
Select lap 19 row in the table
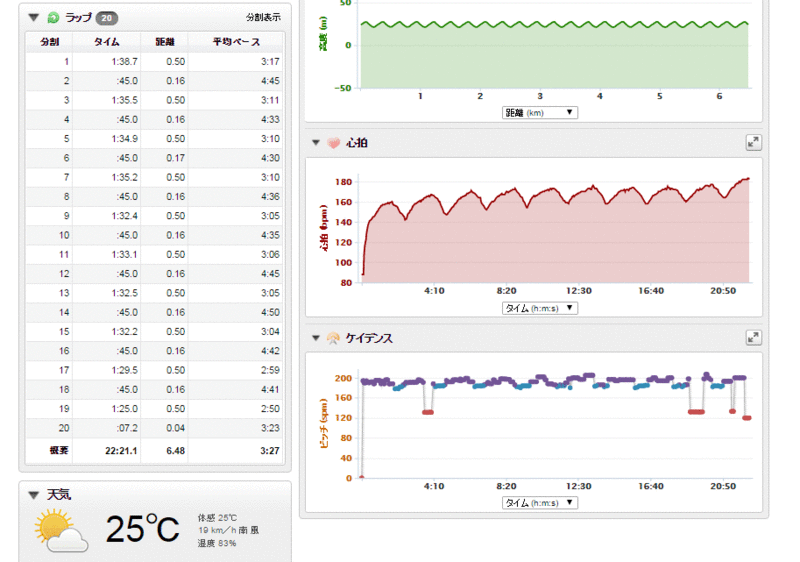[155, 408]
